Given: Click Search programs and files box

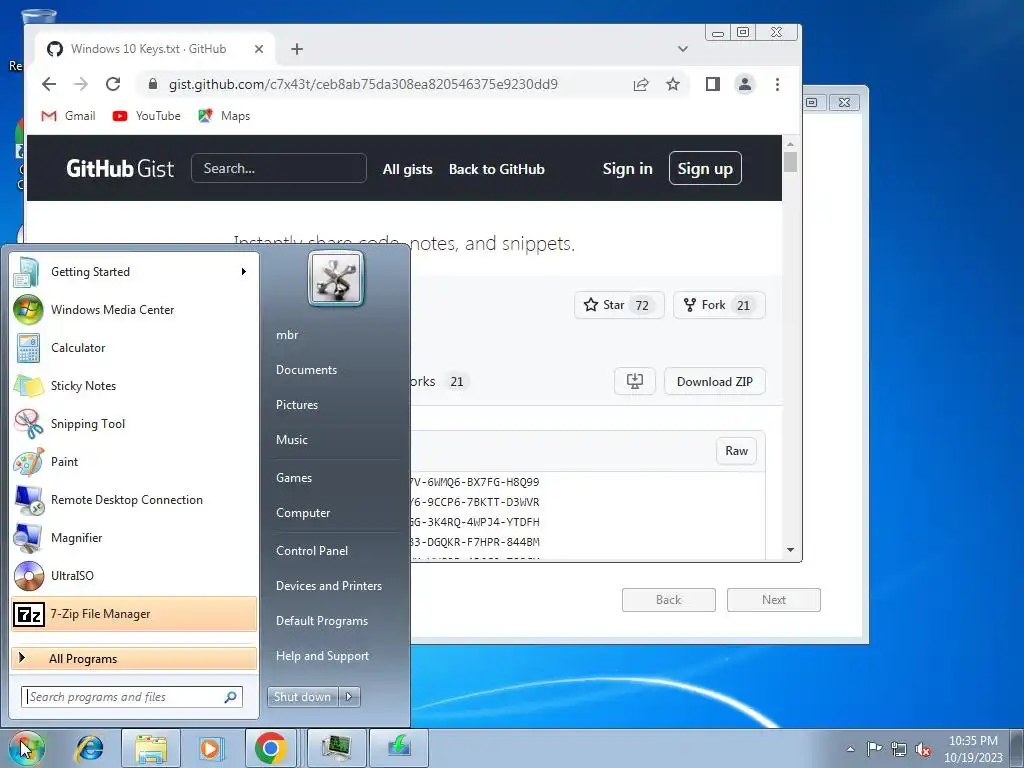Looking at the screenshot, I should coord(132,697).
